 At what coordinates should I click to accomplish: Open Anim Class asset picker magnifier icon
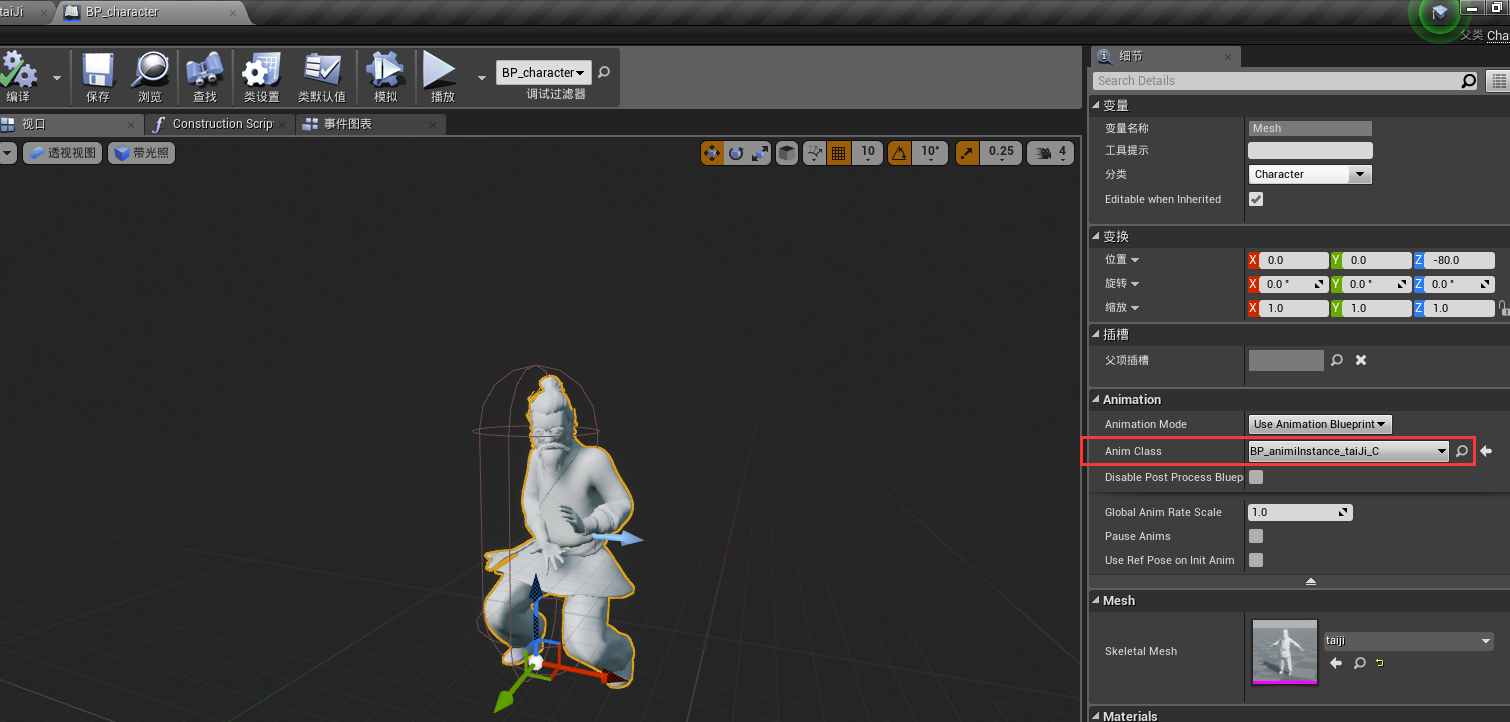[1461, 451]
